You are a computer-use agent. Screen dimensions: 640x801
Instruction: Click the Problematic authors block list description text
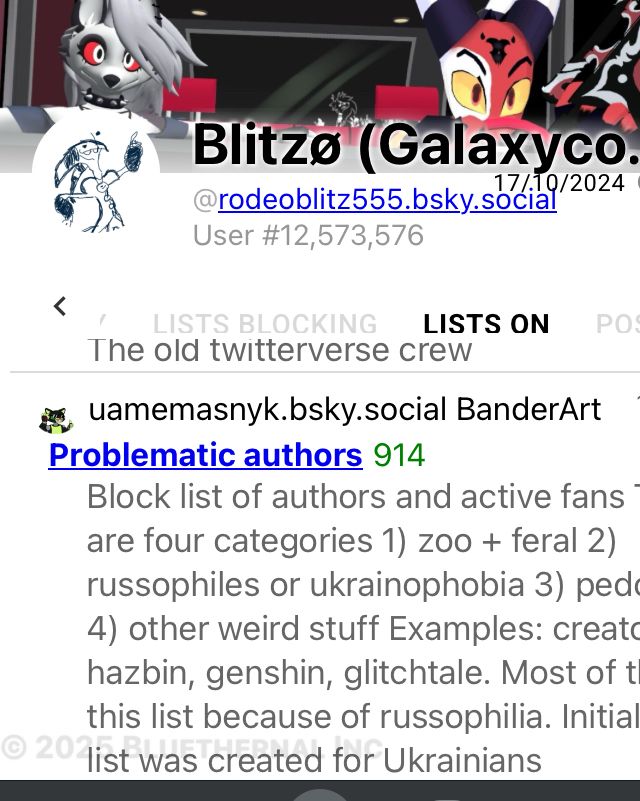pos(363,628)
